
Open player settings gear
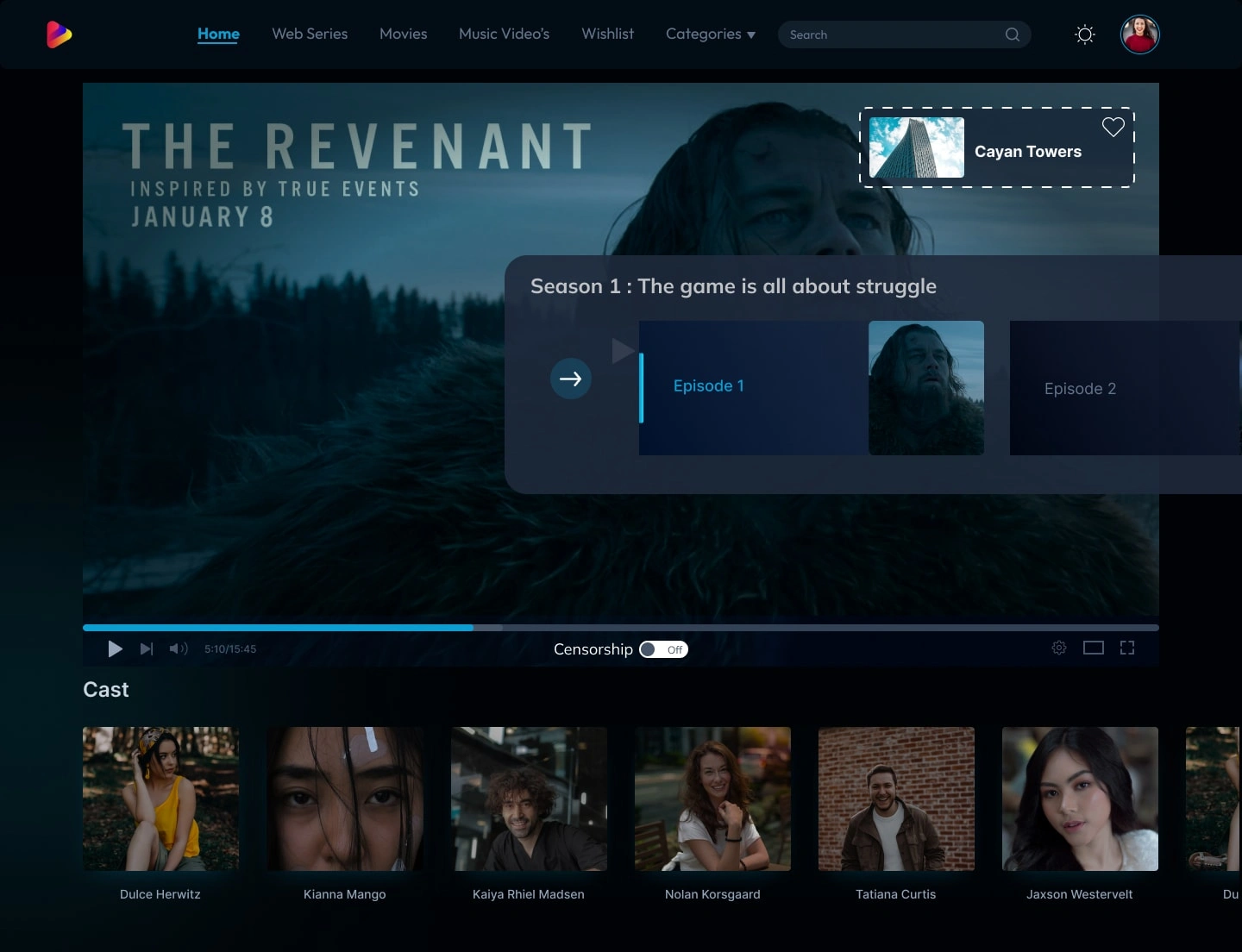[1059, 648]
